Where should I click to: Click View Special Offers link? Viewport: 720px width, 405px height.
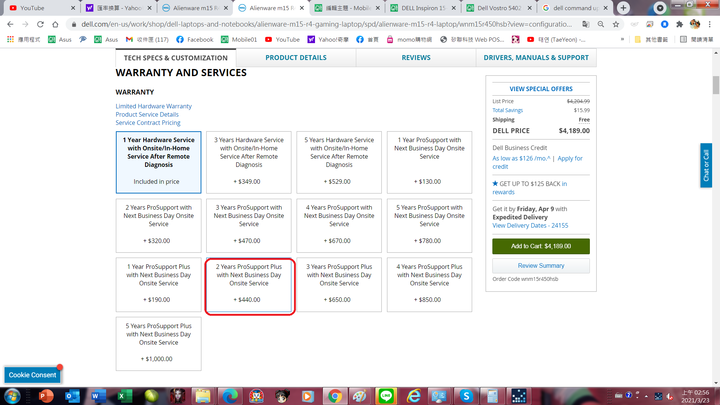[x=541, y=89]
